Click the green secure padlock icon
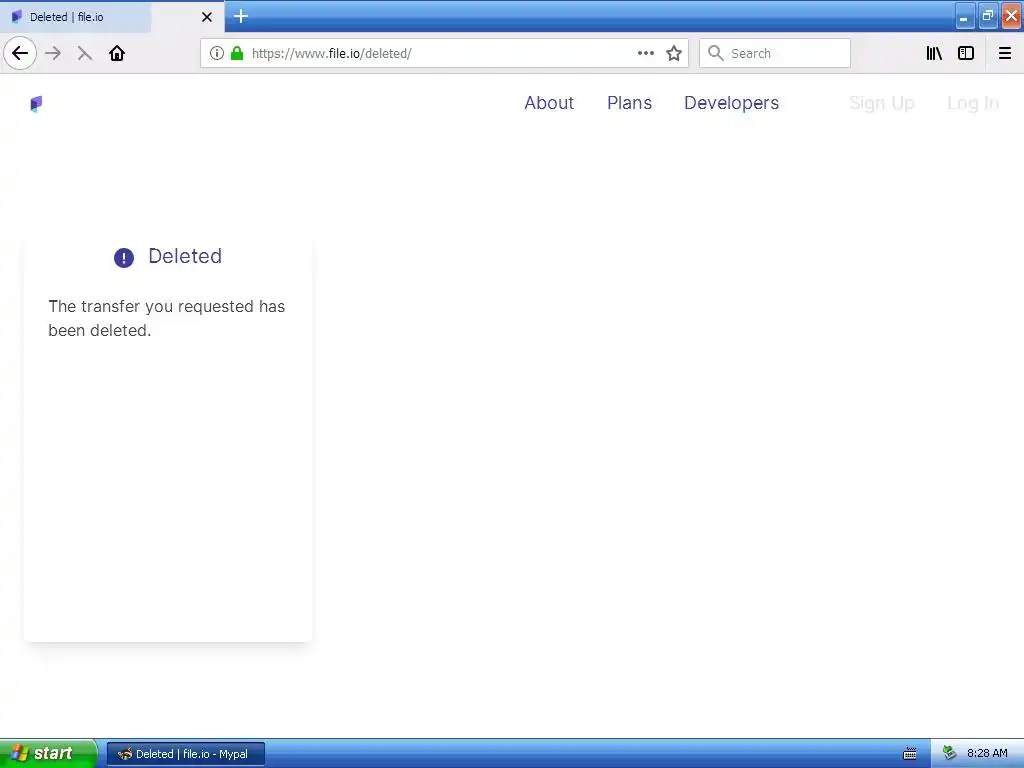Screen dimensions: 1024x768 pos(237,53)
